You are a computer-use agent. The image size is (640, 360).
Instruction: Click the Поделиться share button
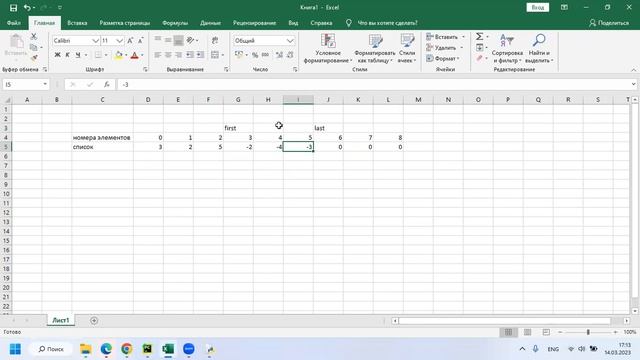pyautogui.click(x=609, y=23)
